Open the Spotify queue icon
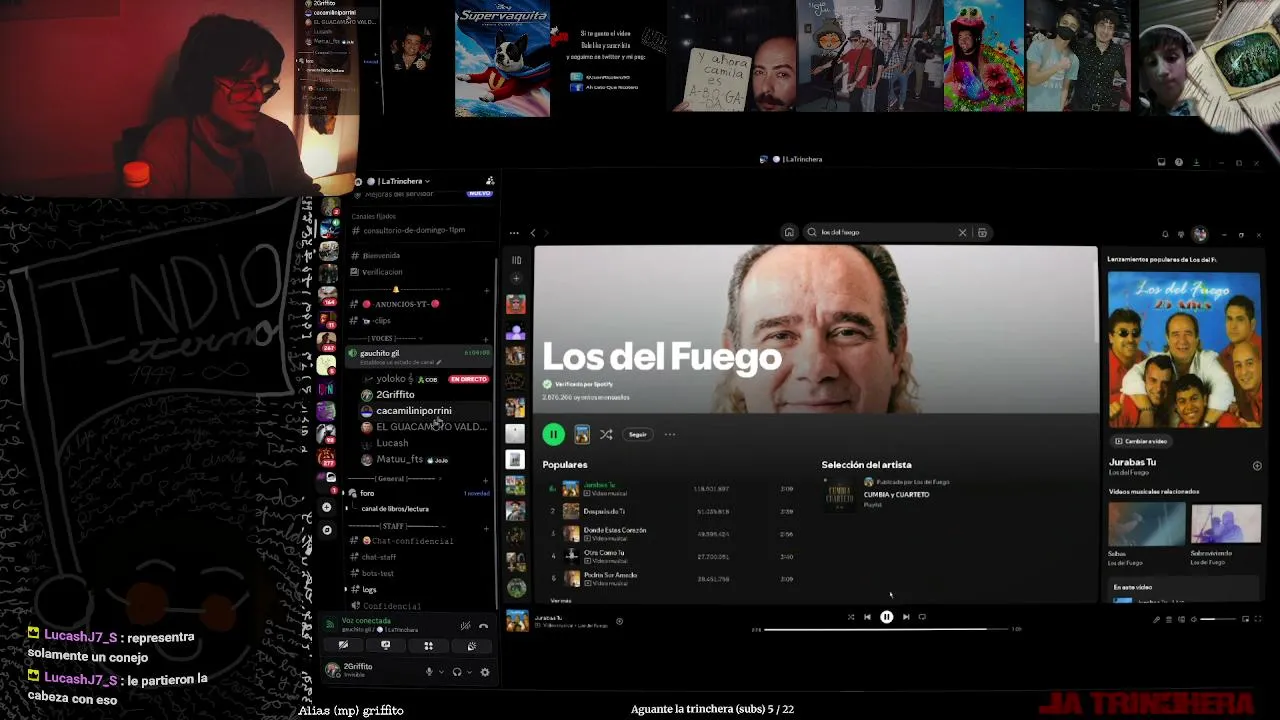Image resolution: width=1280 pixels, height=720 pixels. tap(1169, 620)
